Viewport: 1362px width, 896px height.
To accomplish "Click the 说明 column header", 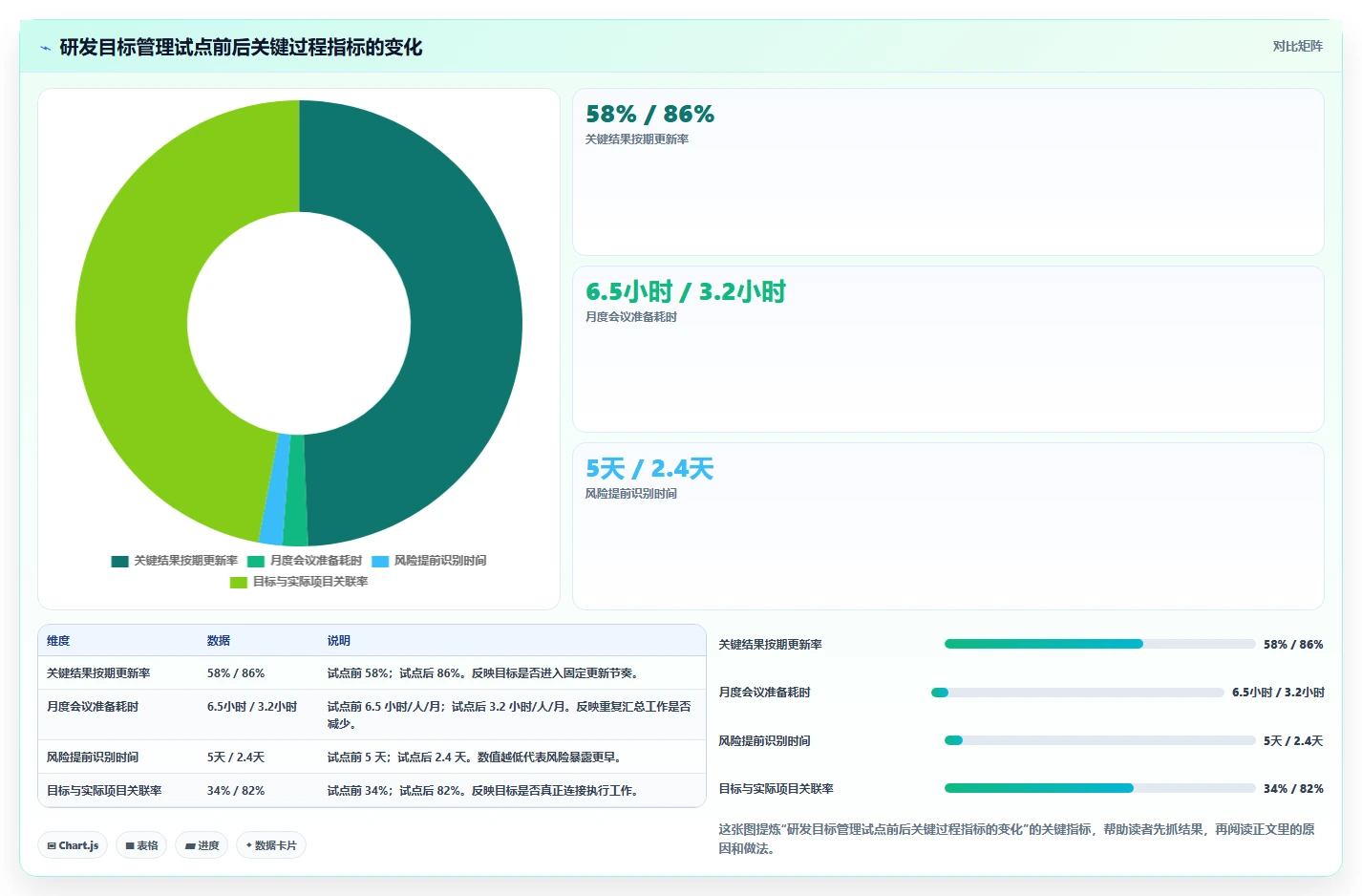I will pos(339,641).
